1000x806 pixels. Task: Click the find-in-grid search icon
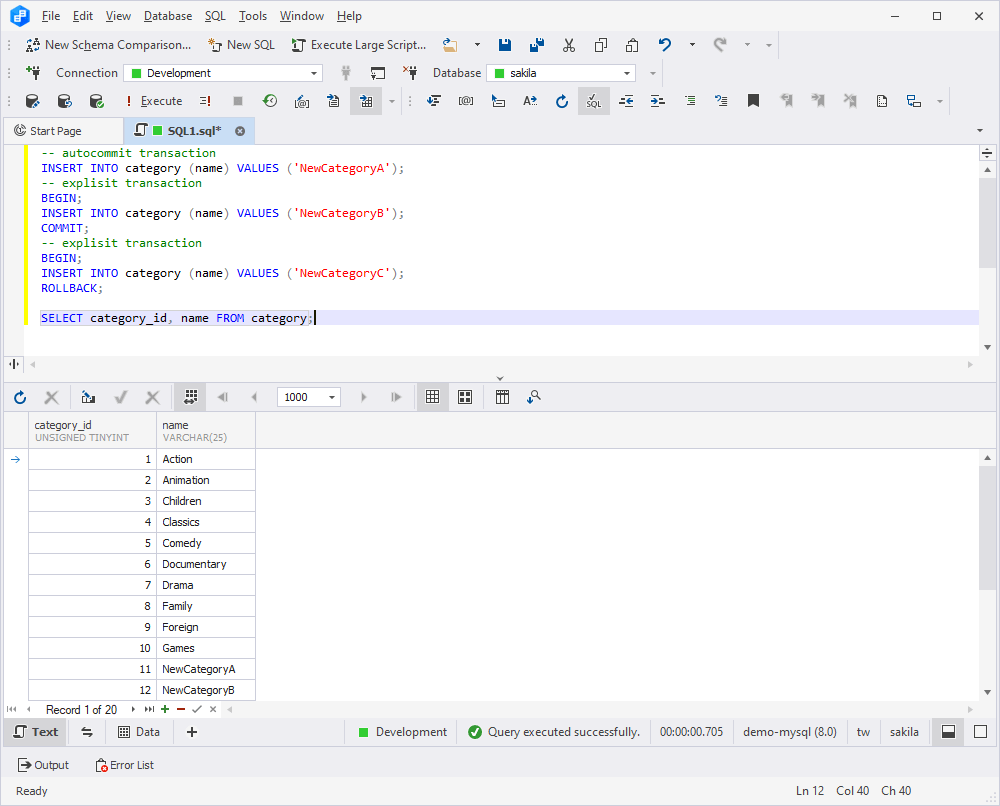[x=534, y=397]
